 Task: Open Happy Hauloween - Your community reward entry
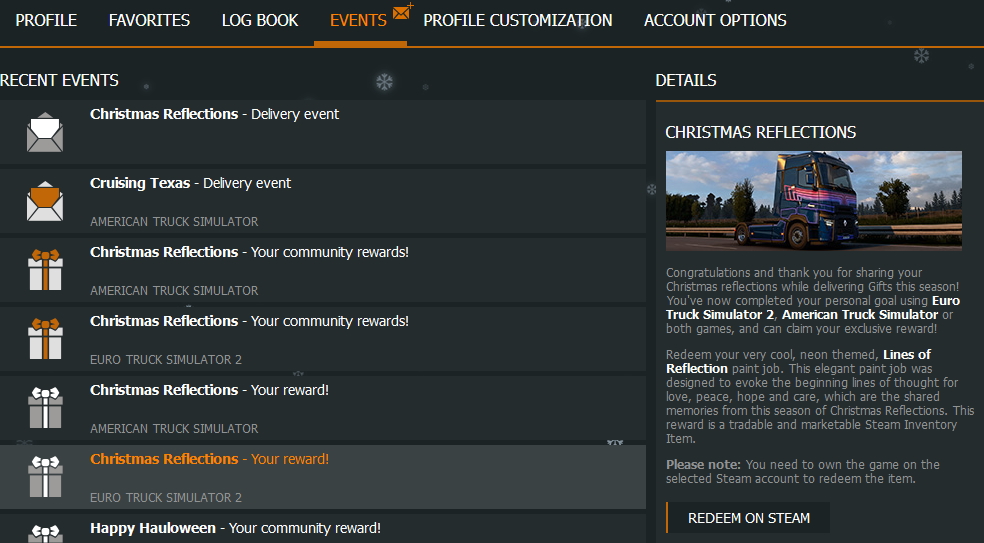pos(323,529)
